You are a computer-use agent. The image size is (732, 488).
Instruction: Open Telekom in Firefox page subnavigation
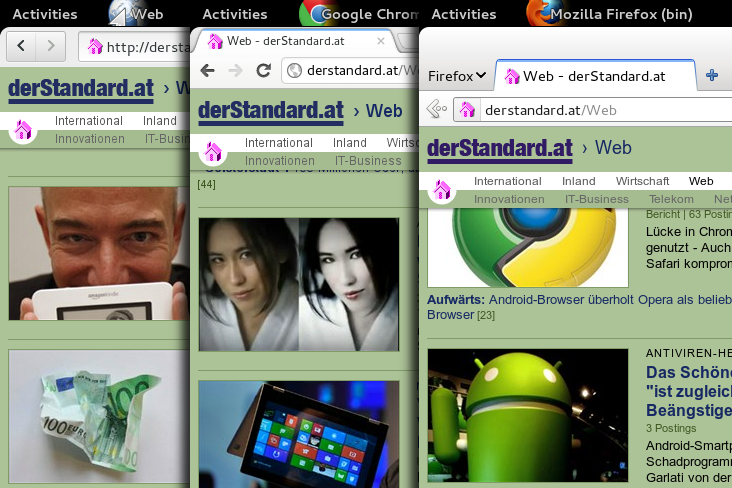coord(671,199)
